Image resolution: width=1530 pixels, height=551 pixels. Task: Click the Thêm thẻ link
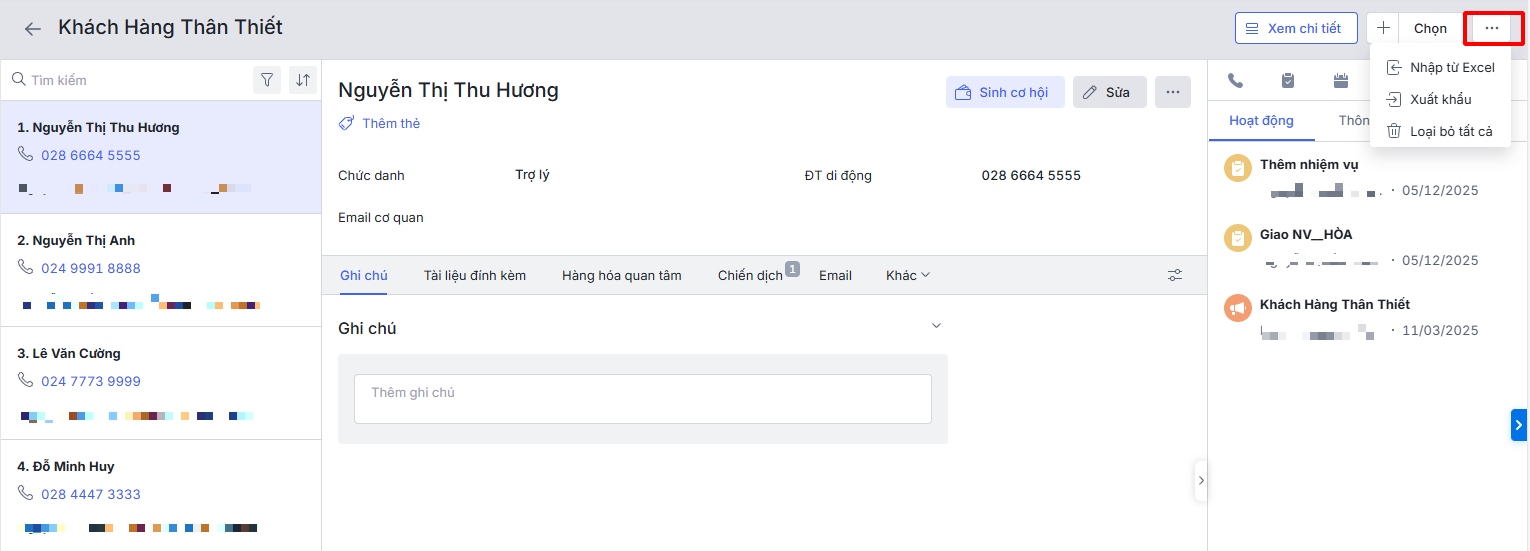pyautogui.click(x=390, y=123)
